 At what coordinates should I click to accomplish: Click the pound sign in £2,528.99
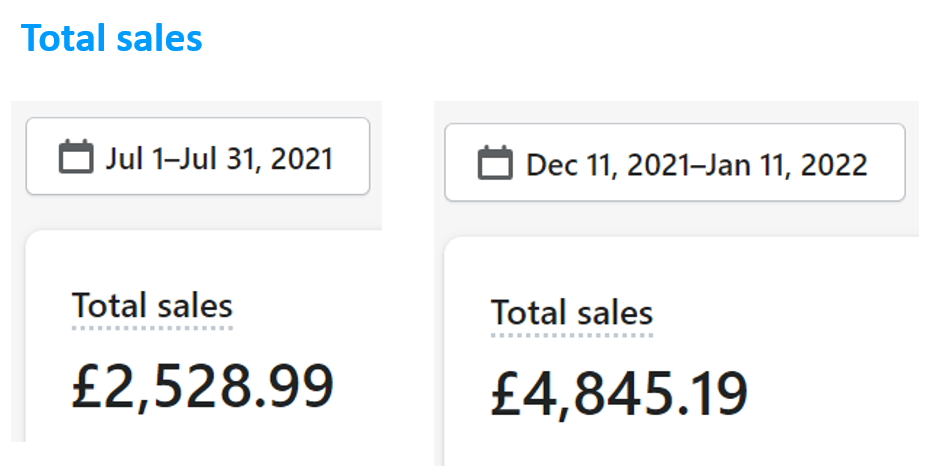click(x=87, y=386)
